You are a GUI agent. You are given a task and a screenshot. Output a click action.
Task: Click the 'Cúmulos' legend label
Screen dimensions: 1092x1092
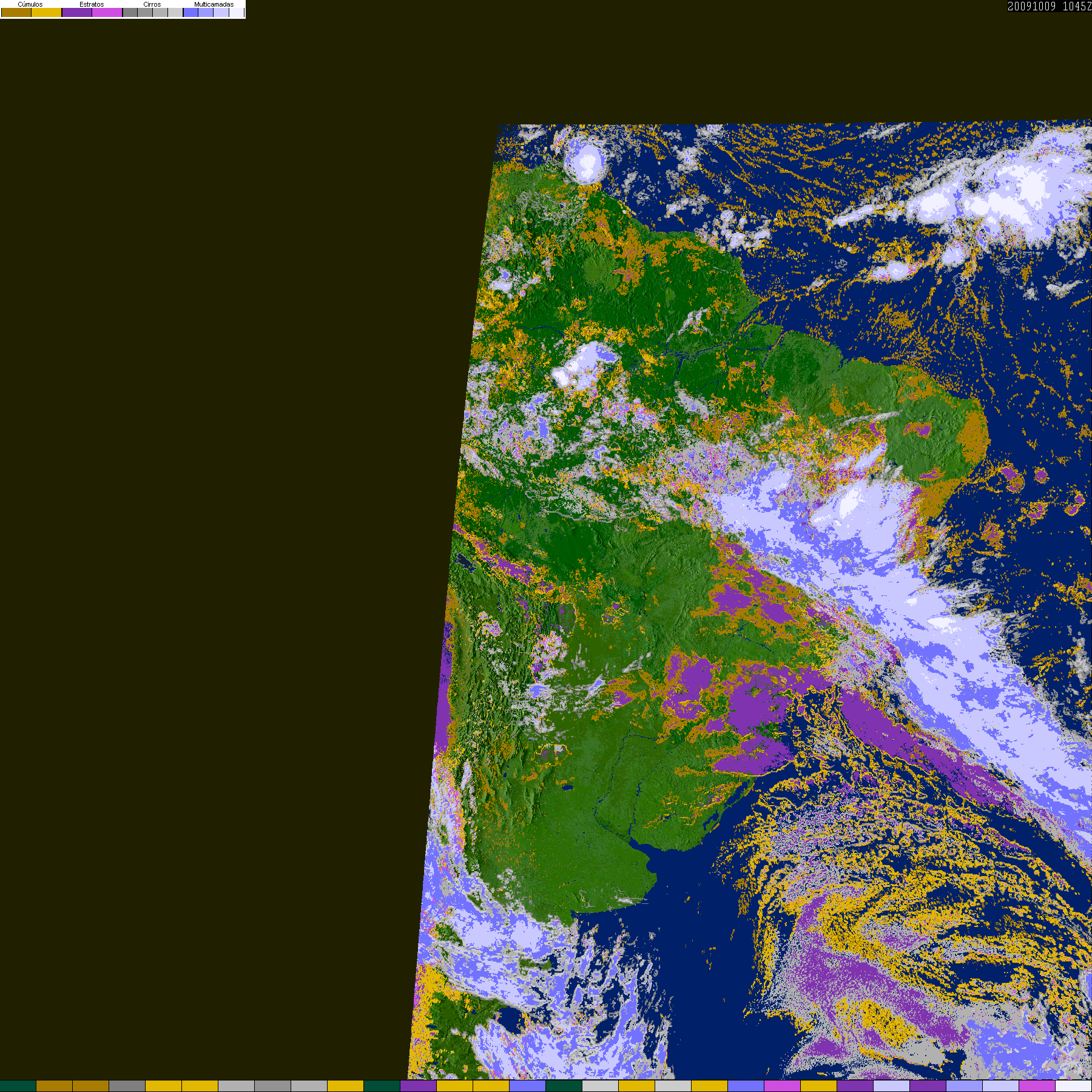[30, 4]
